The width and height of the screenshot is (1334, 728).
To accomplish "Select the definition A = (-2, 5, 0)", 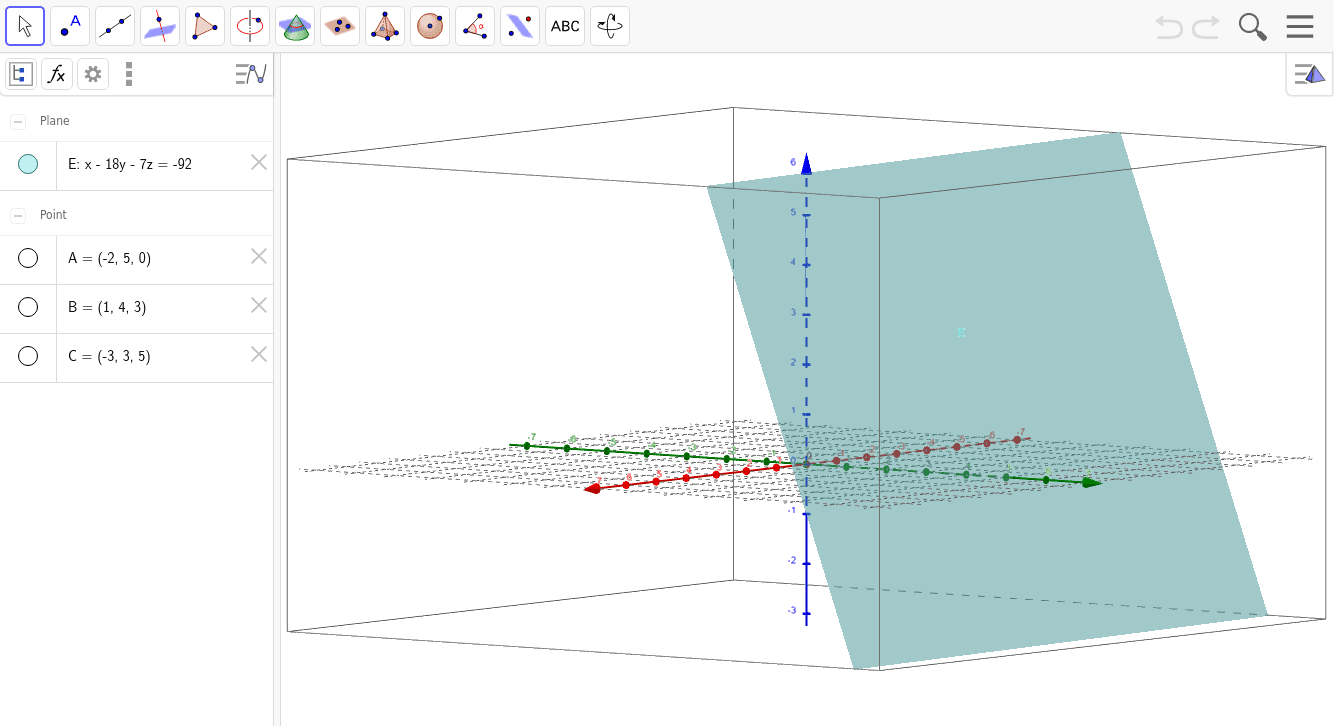I will tap(109, 258).
